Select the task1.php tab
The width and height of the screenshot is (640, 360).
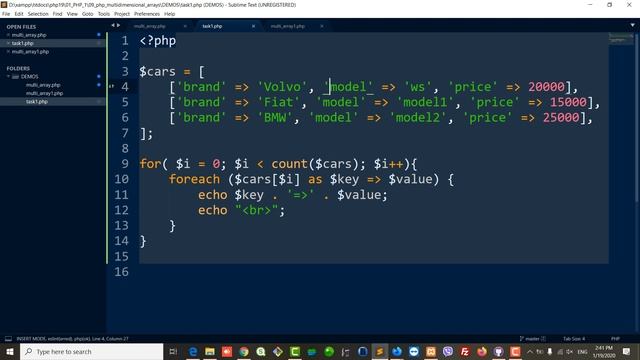(212, 26)
